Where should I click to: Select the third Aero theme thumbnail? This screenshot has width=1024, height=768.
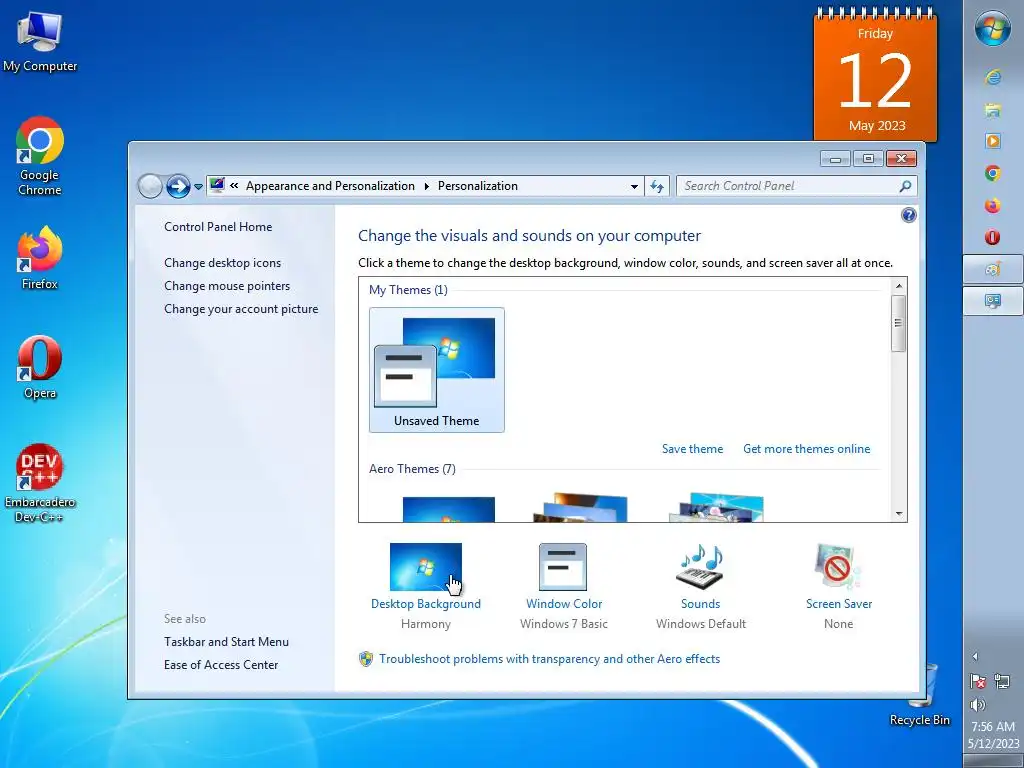[716, 508]
